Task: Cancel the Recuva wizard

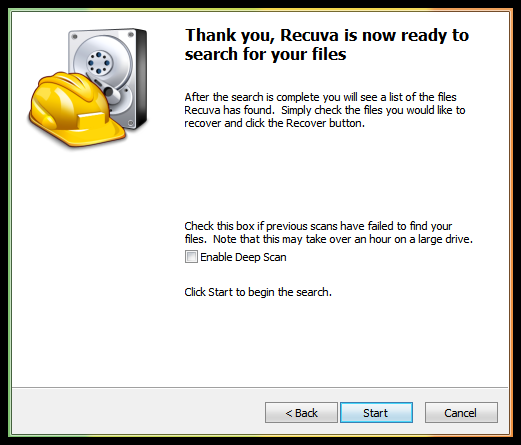Action: click(x=461, y=413)
